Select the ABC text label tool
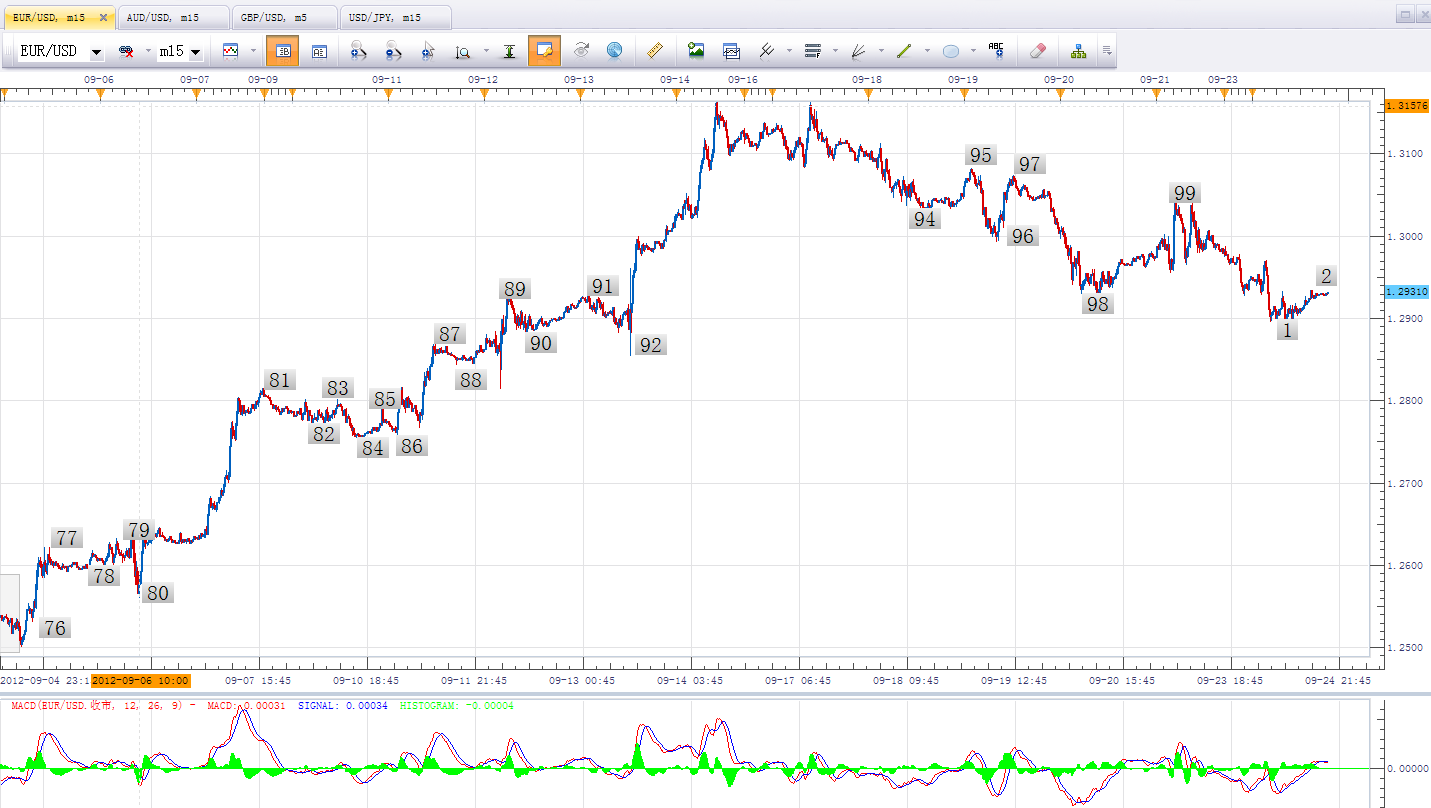1431x808 pixels. (x=996, y=51)
